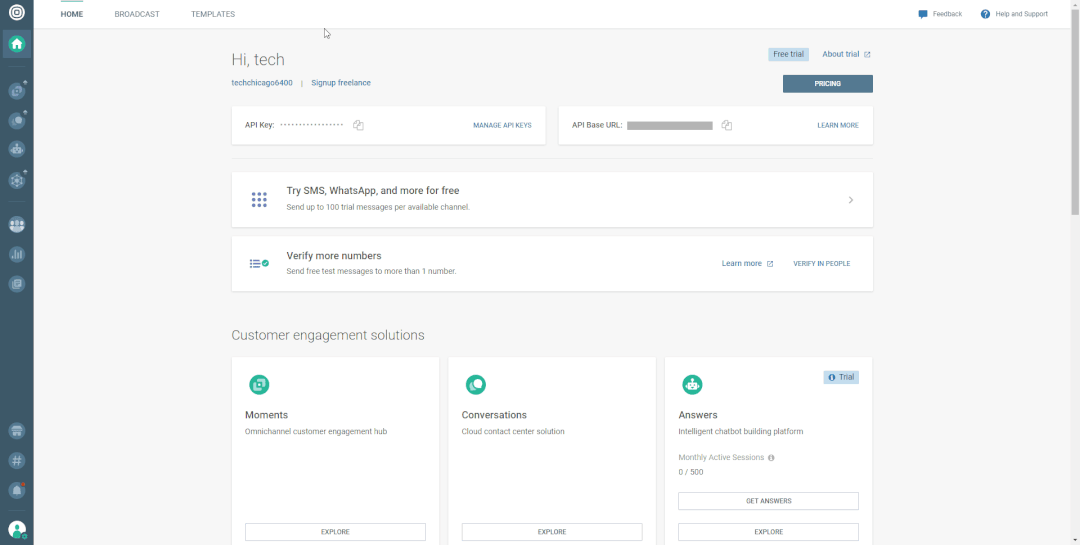
Task: Expand the Try SMS, WhatsApp chevron
Action: pyautogui.click(x=851, y=200)
